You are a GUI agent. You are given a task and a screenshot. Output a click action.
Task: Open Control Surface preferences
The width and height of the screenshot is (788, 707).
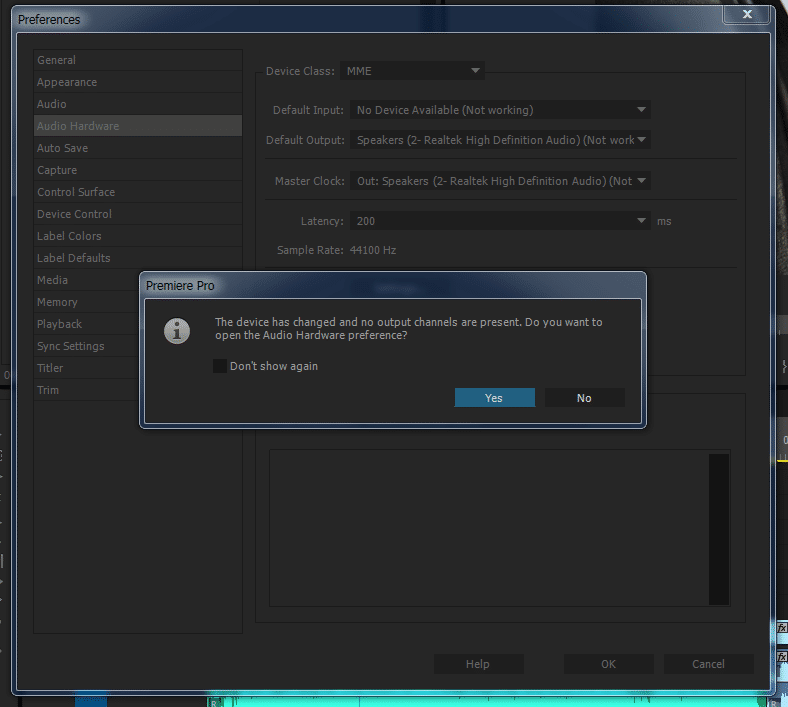point(138,192)
